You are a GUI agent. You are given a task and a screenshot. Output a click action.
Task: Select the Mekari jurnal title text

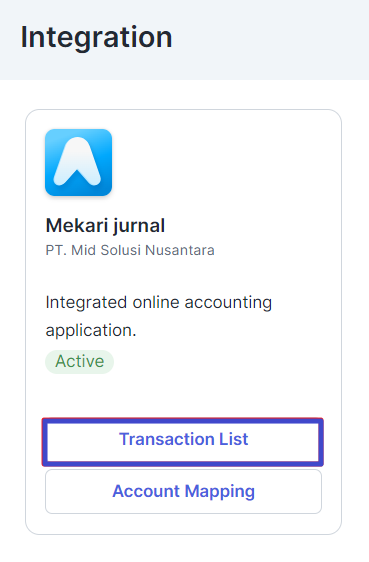coord(105,226)
